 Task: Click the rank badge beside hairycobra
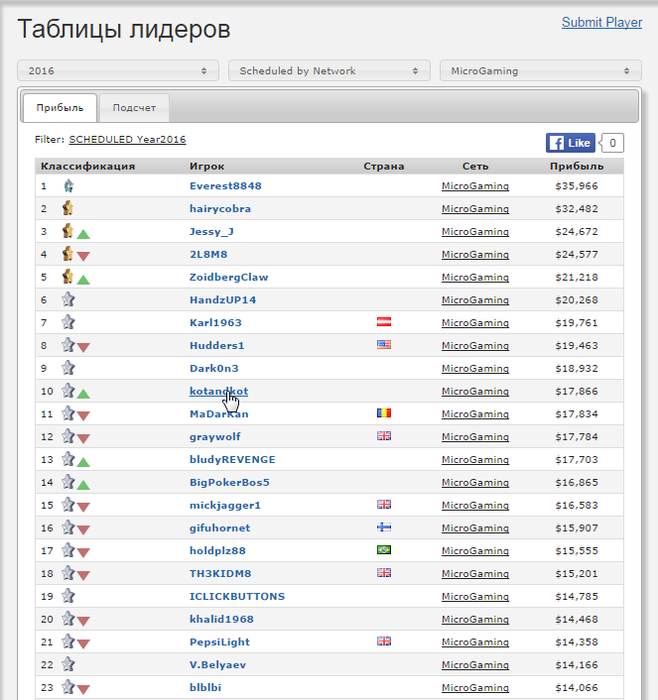coord(68,208)
